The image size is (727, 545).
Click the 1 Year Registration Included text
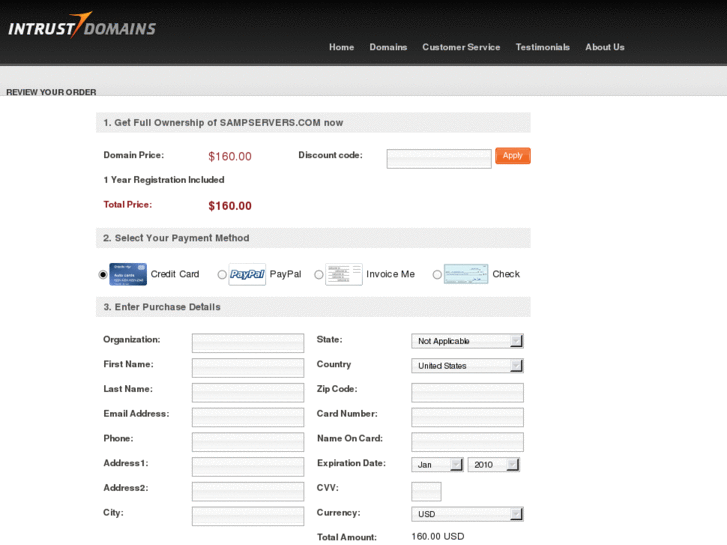[164, 180]
